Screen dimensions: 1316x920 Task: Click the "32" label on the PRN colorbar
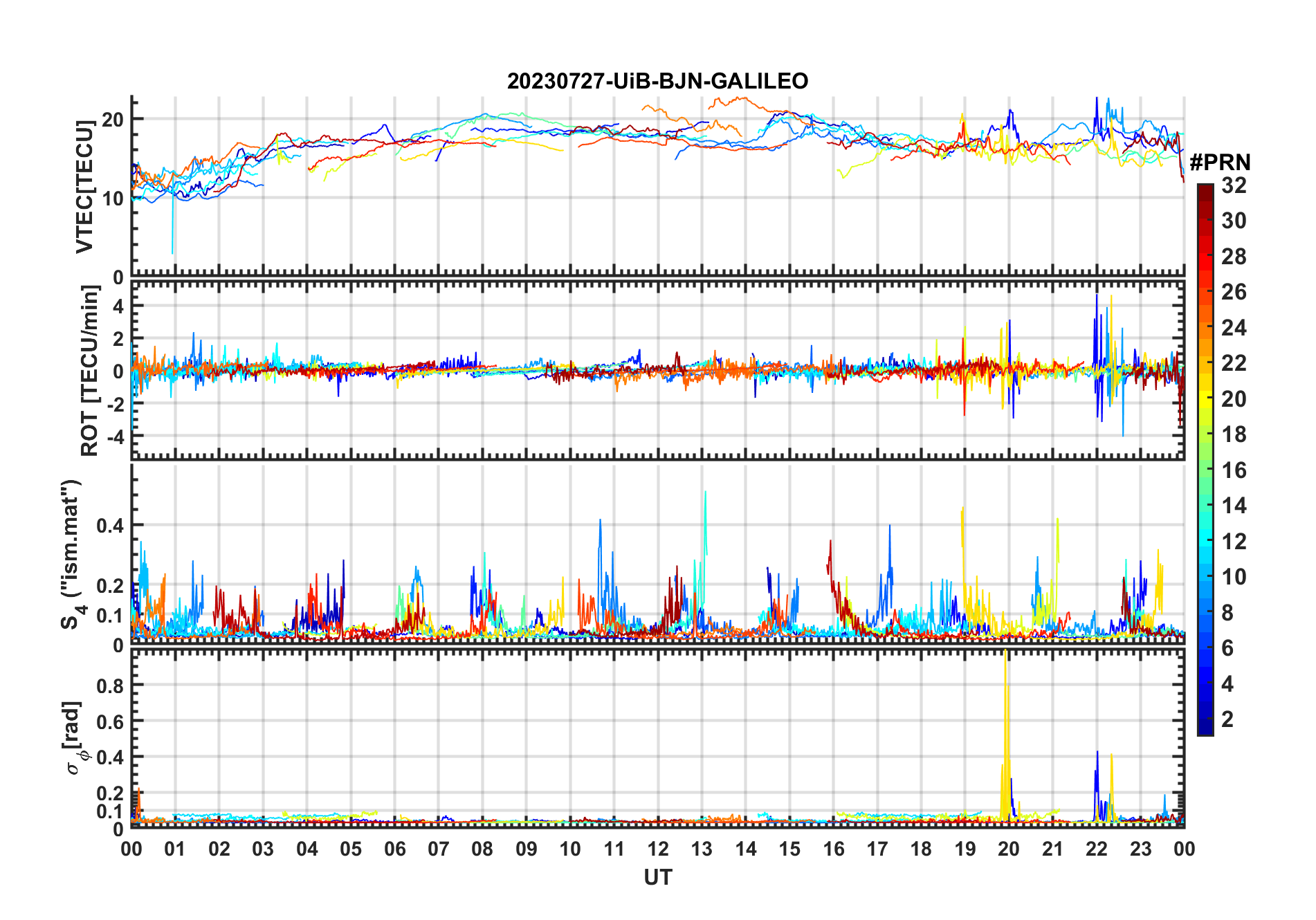pos(1234,185)
